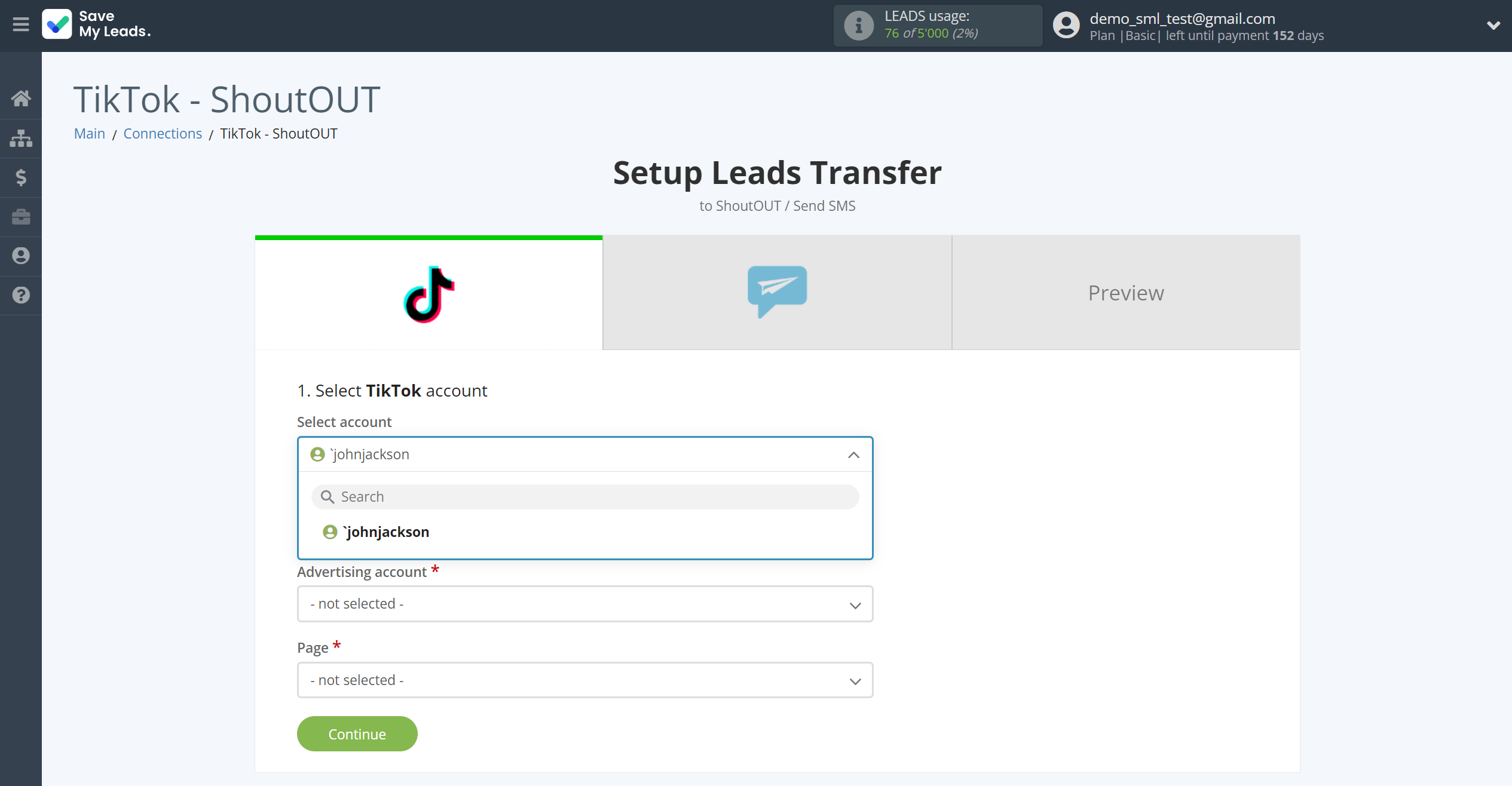
Task: Click the info icon next to LEADS usage
Action: click(x=858, y=25)
